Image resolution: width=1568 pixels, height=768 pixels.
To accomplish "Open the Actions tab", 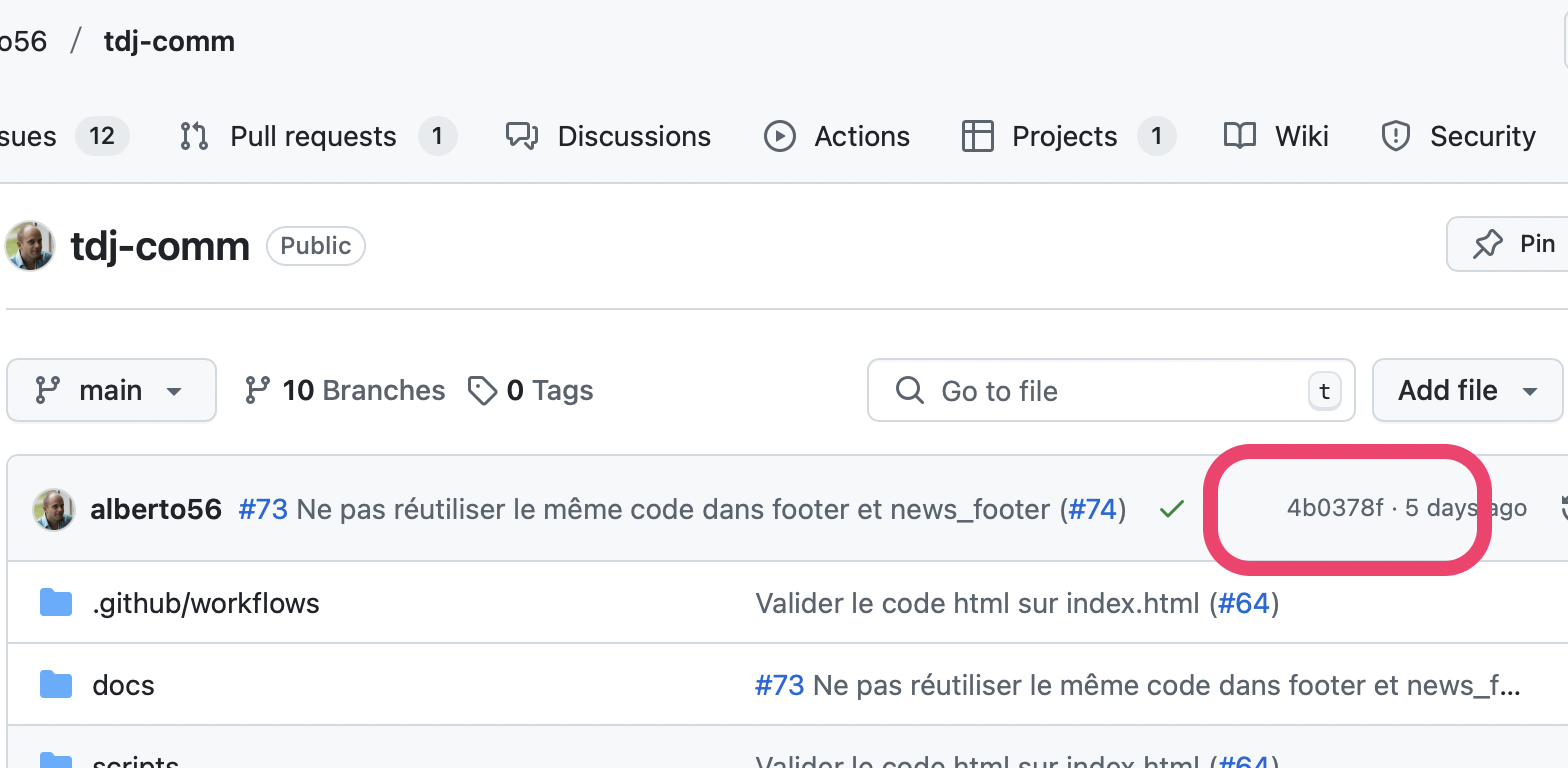I will 836,136.
